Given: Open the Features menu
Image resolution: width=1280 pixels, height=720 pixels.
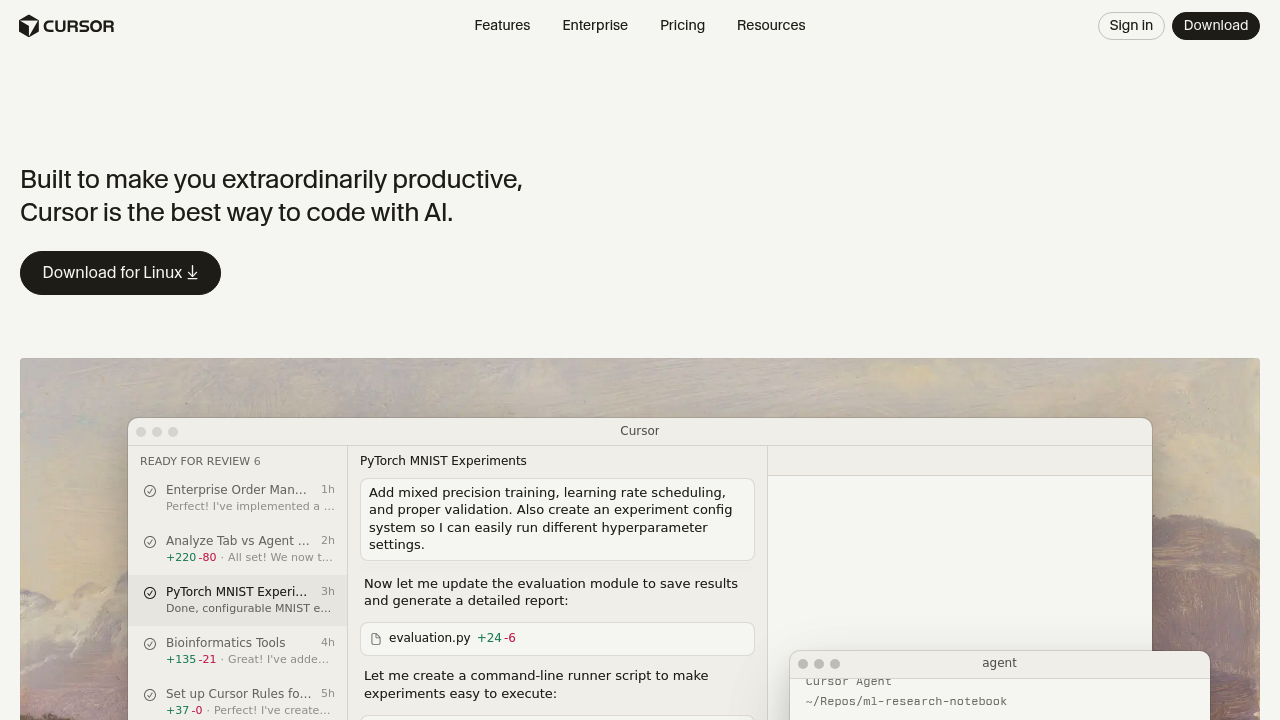Looking at the screenshot, I should [x=502, y=25].
